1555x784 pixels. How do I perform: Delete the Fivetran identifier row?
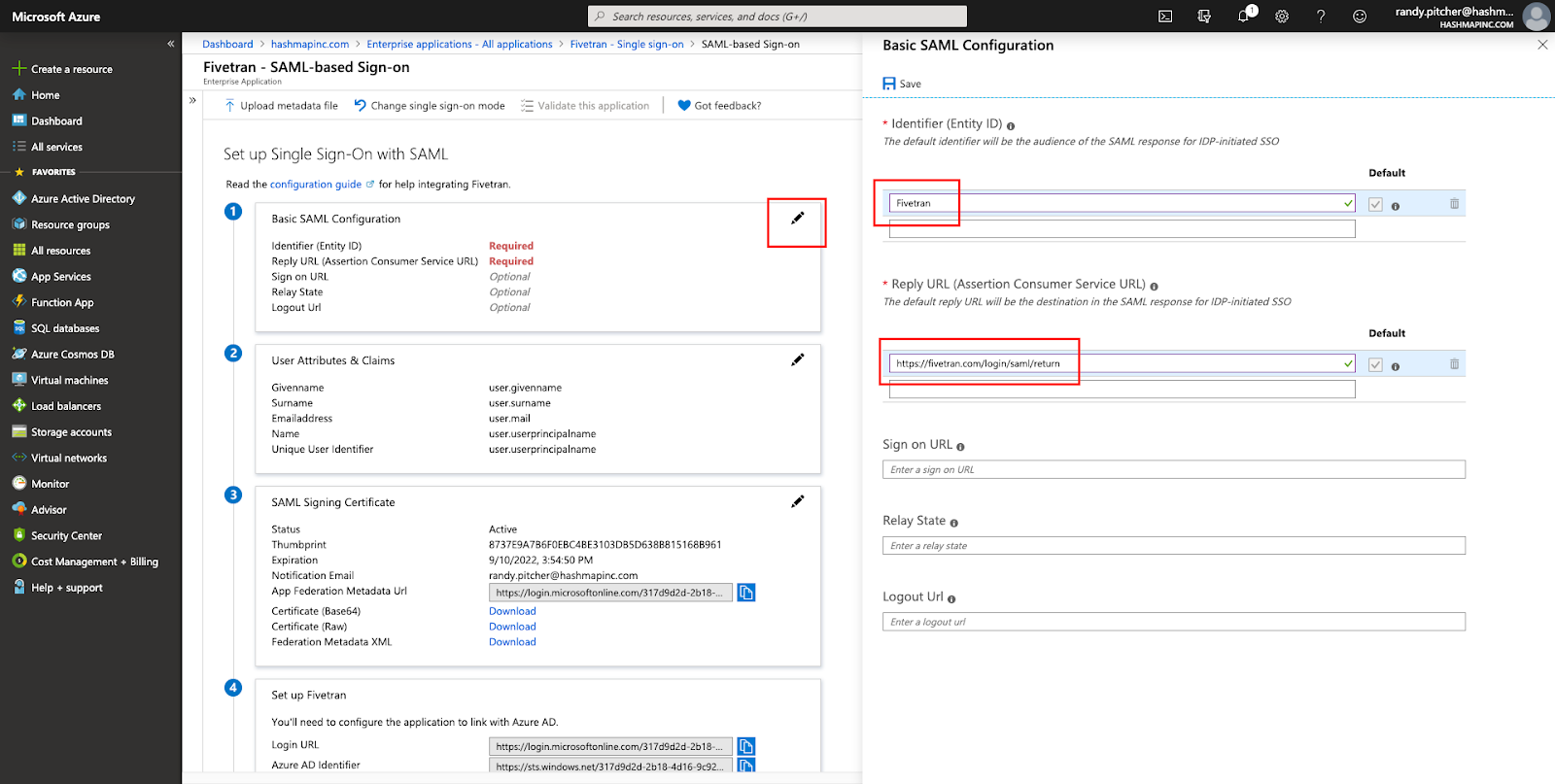point(1455,204)
